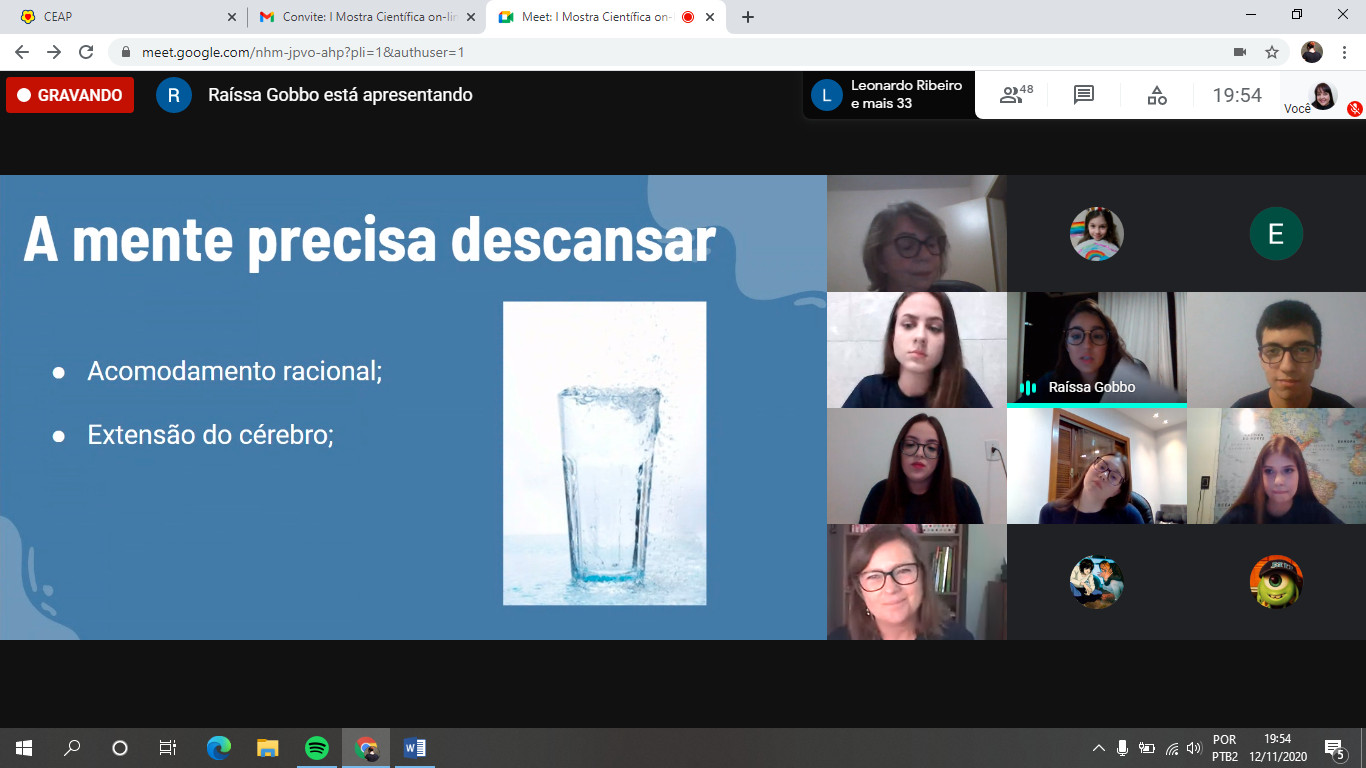The image size is (1366, 768).
Task: Reload the Google Meet page
Action: (x=86, y=52)
